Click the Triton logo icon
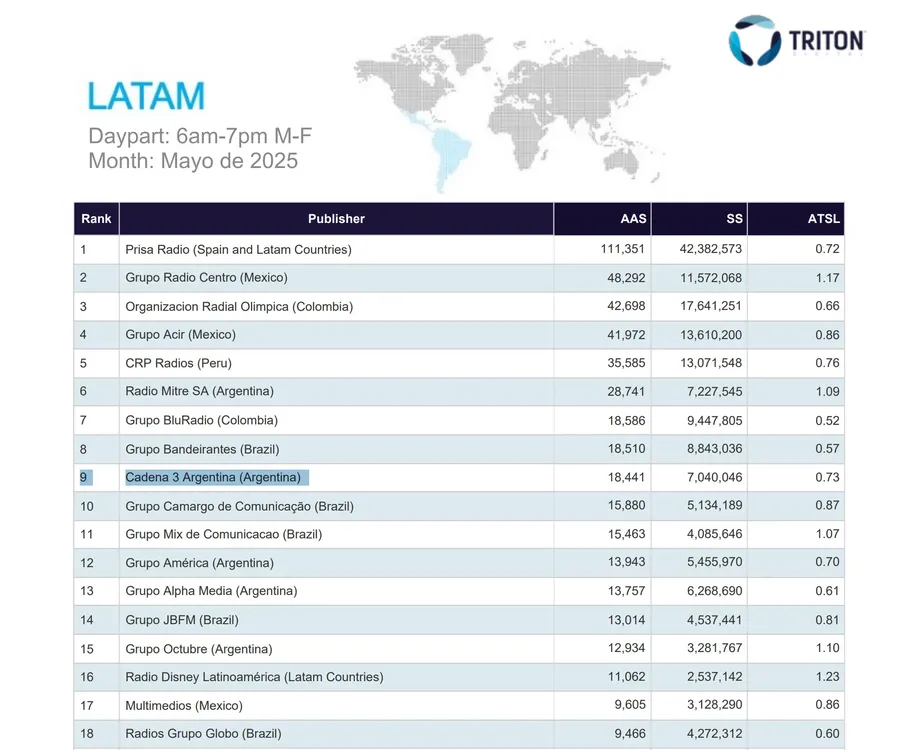The image size is (912, 750). click(755, 40)
